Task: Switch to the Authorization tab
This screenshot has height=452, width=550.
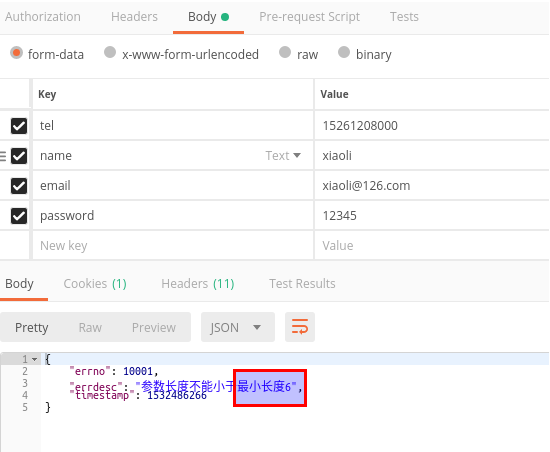Action: click(x=43, y=16)
